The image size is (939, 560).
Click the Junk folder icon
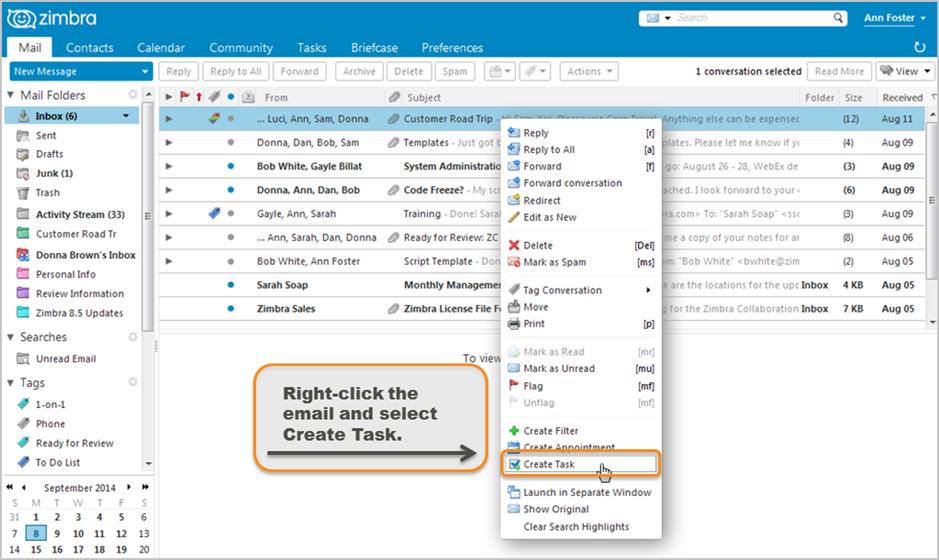[23, 173]
